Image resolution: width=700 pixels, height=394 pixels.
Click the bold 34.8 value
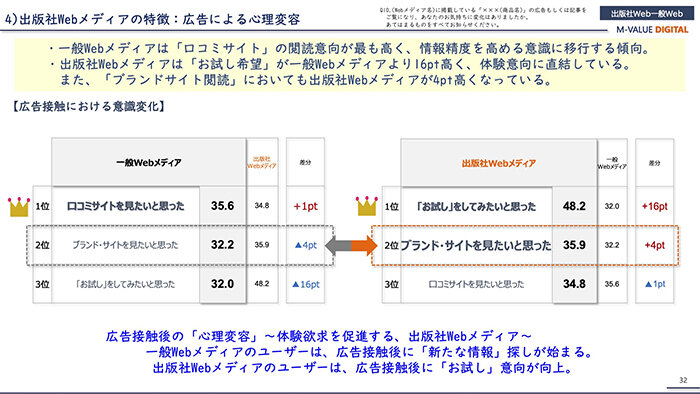pos(574,284)
